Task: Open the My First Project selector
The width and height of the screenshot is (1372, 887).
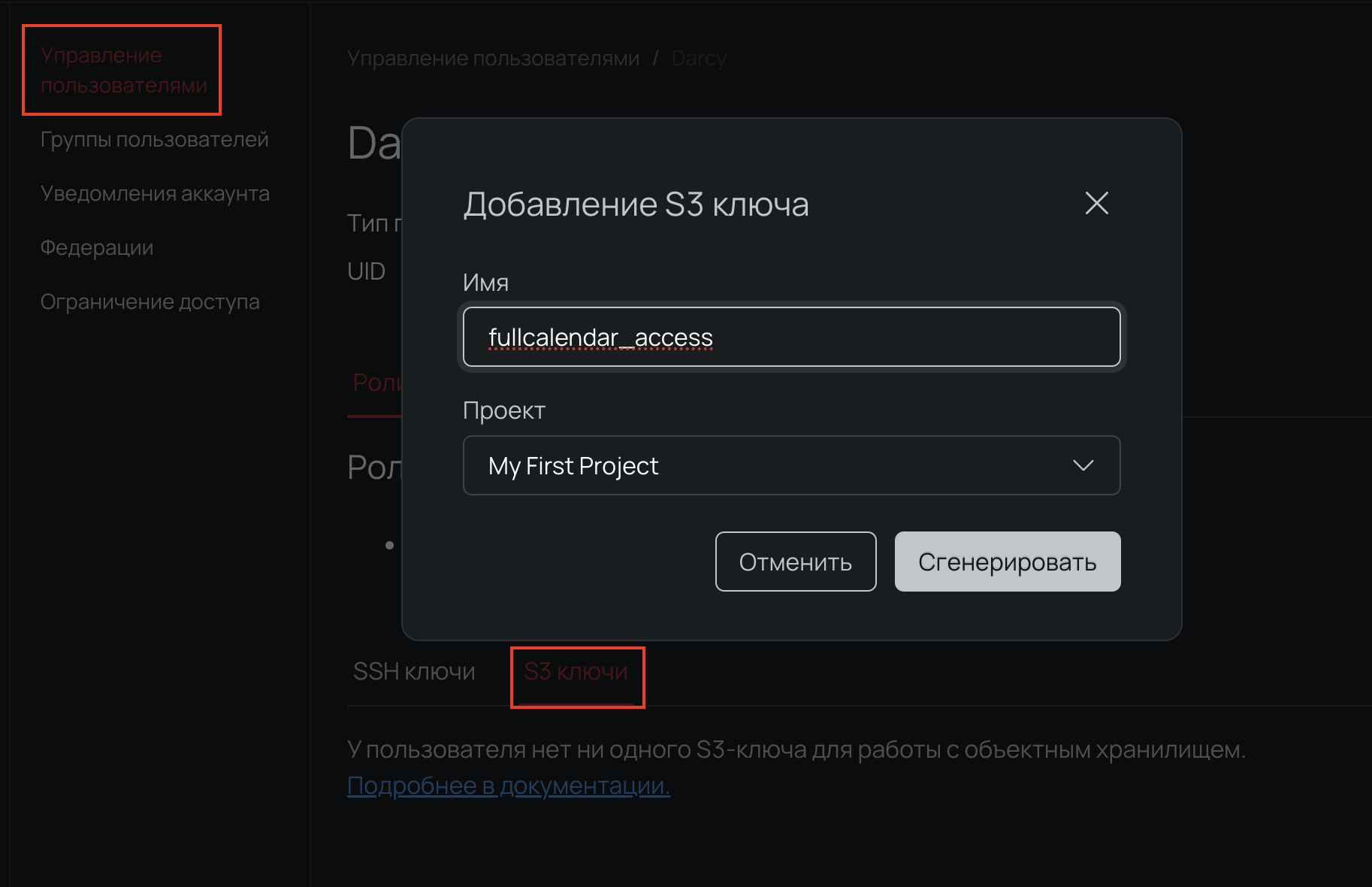Action: (x=790, y=465)
